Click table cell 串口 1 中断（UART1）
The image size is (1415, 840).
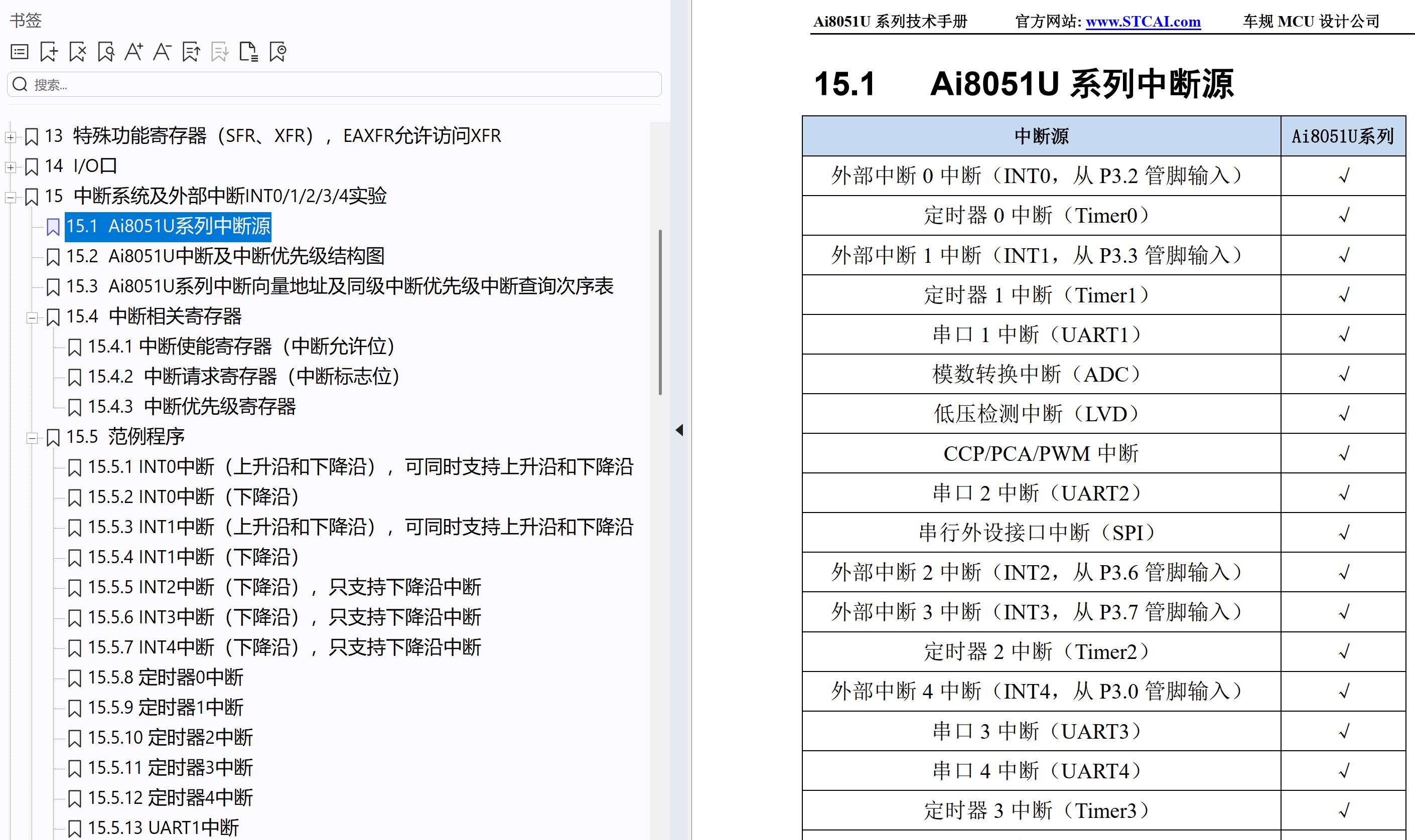click(x=1041, y=334)
